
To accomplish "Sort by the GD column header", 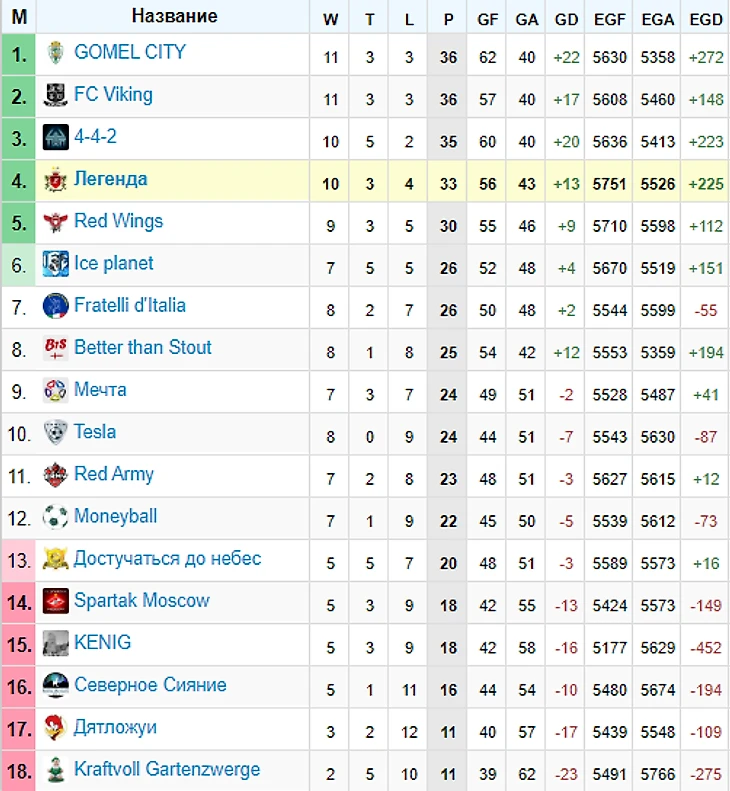I will point(566,19).
